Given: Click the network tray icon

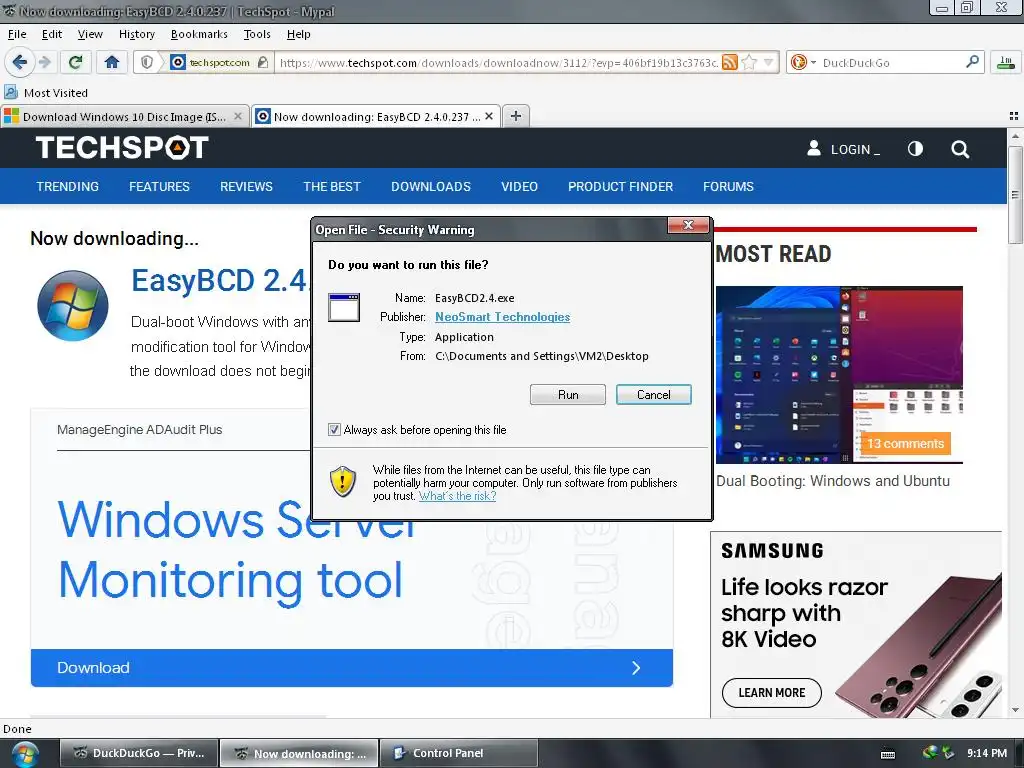Looking at the screenshot, I should pos(931,753).
